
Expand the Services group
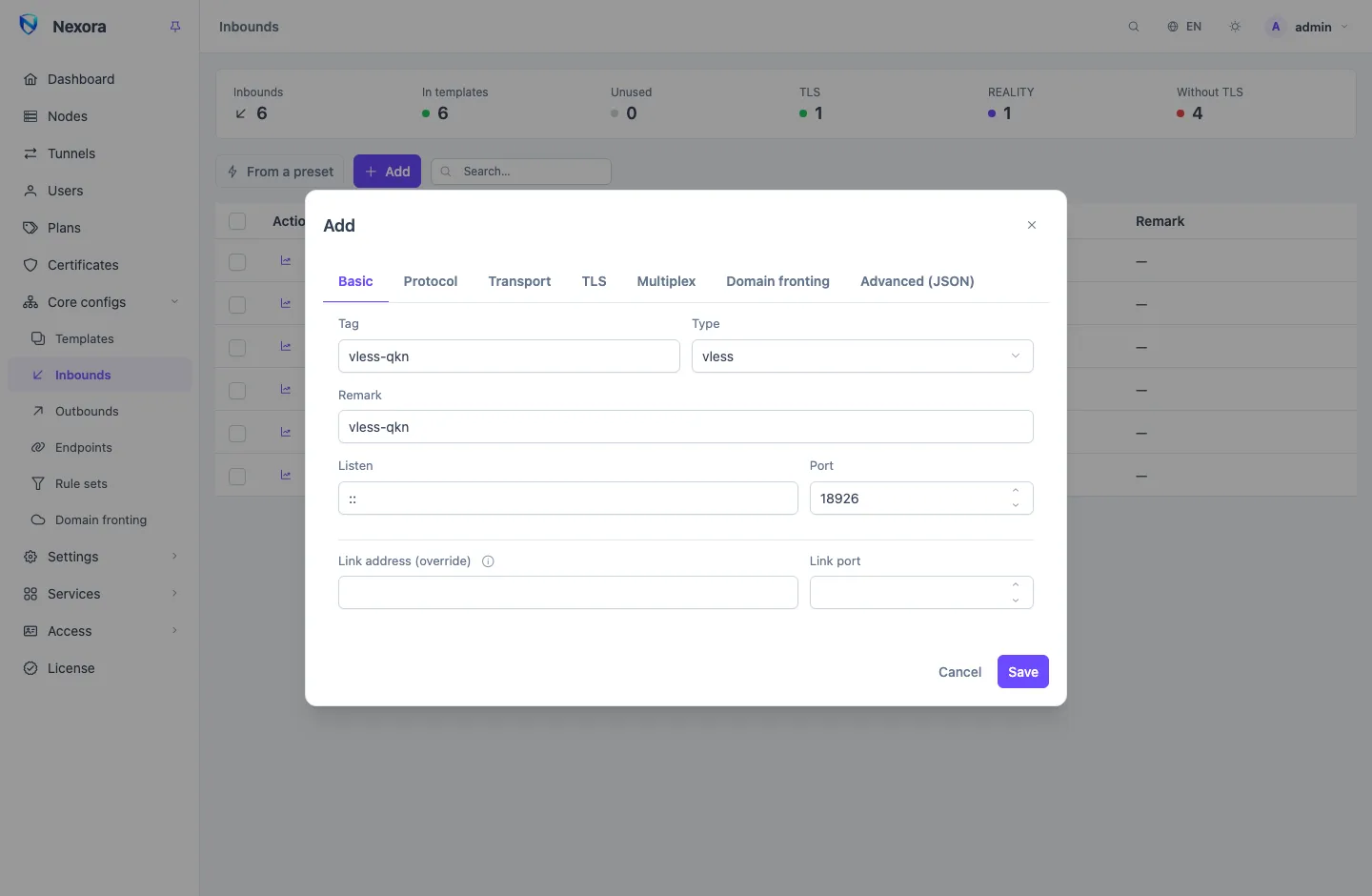tap(100, 594)
